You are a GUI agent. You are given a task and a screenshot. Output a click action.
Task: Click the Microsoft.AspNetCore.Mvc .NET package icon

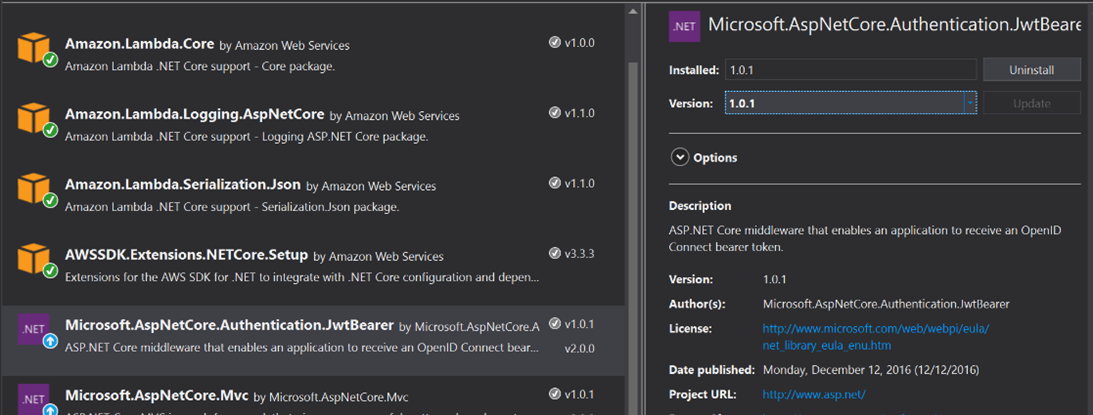click(36, 400)
